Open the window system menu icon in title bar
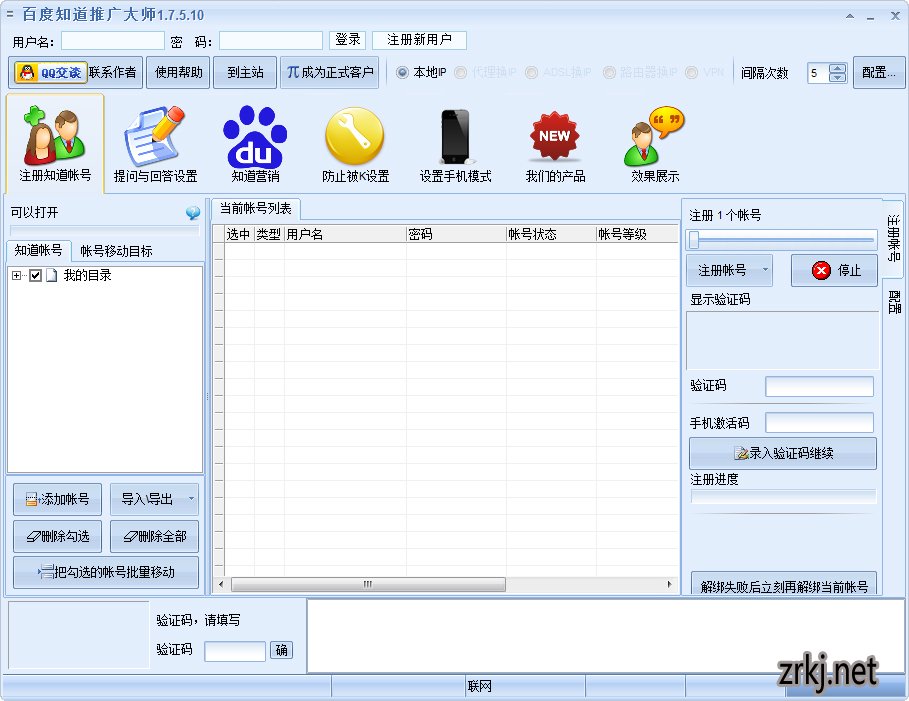The height and width of the screenshot is (701, 909). [x=10, y=14]
